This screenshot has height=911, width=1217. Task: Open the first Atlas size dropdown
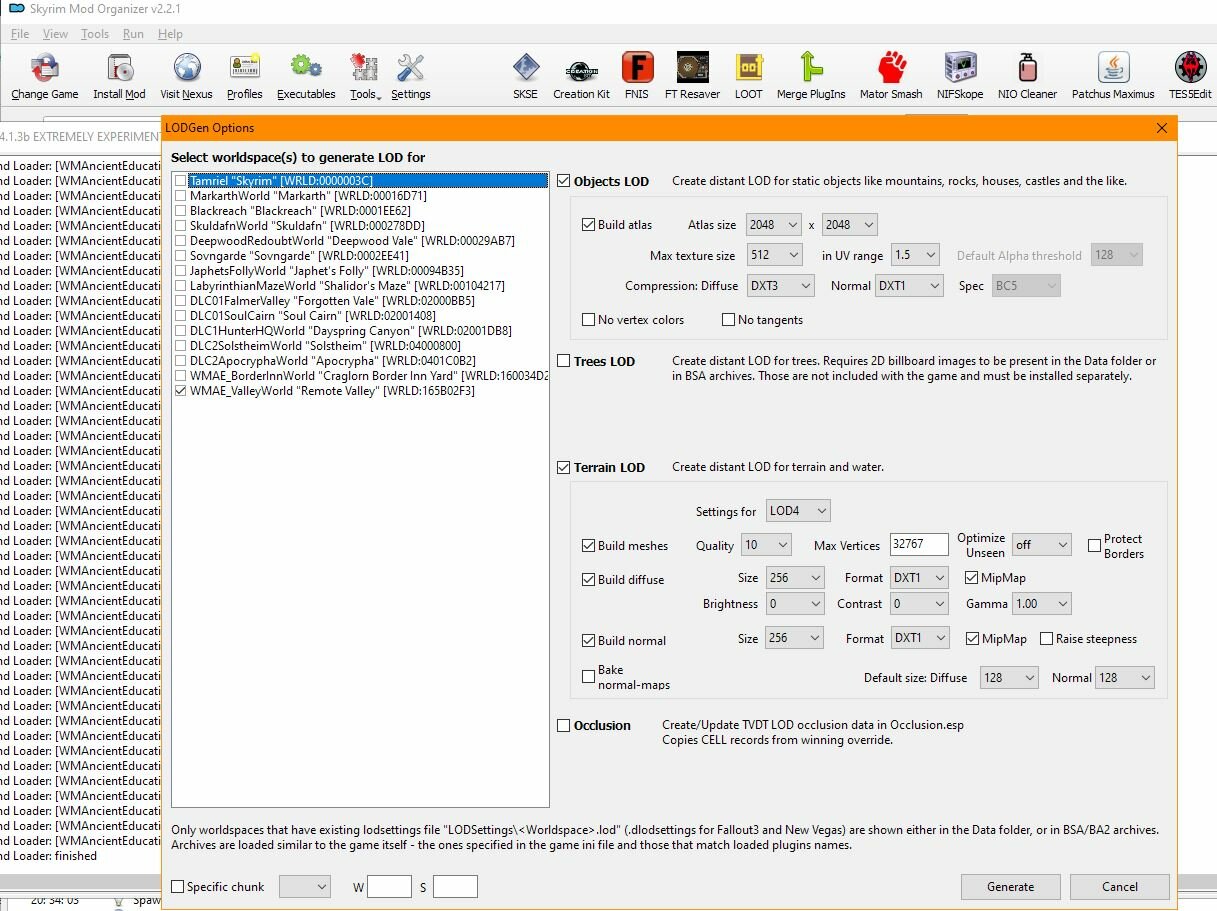point(773,225)
